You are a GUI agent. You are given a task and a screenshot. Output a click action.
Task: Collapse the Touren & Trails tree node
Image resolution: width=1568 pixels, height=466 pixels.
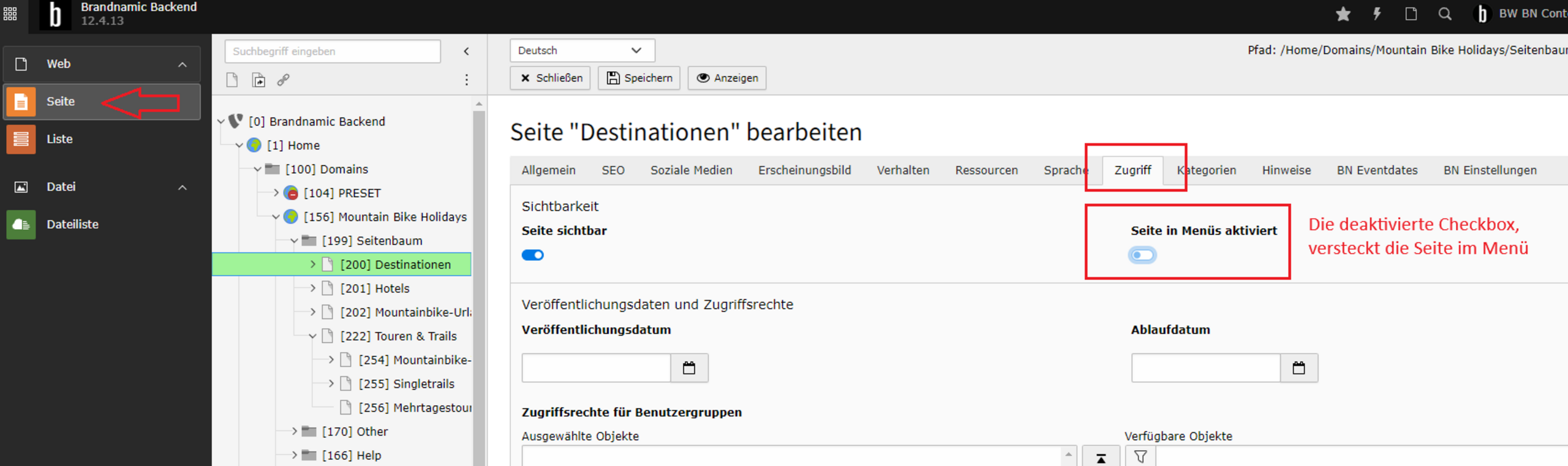pyautogui.click(x=313, y=336)
